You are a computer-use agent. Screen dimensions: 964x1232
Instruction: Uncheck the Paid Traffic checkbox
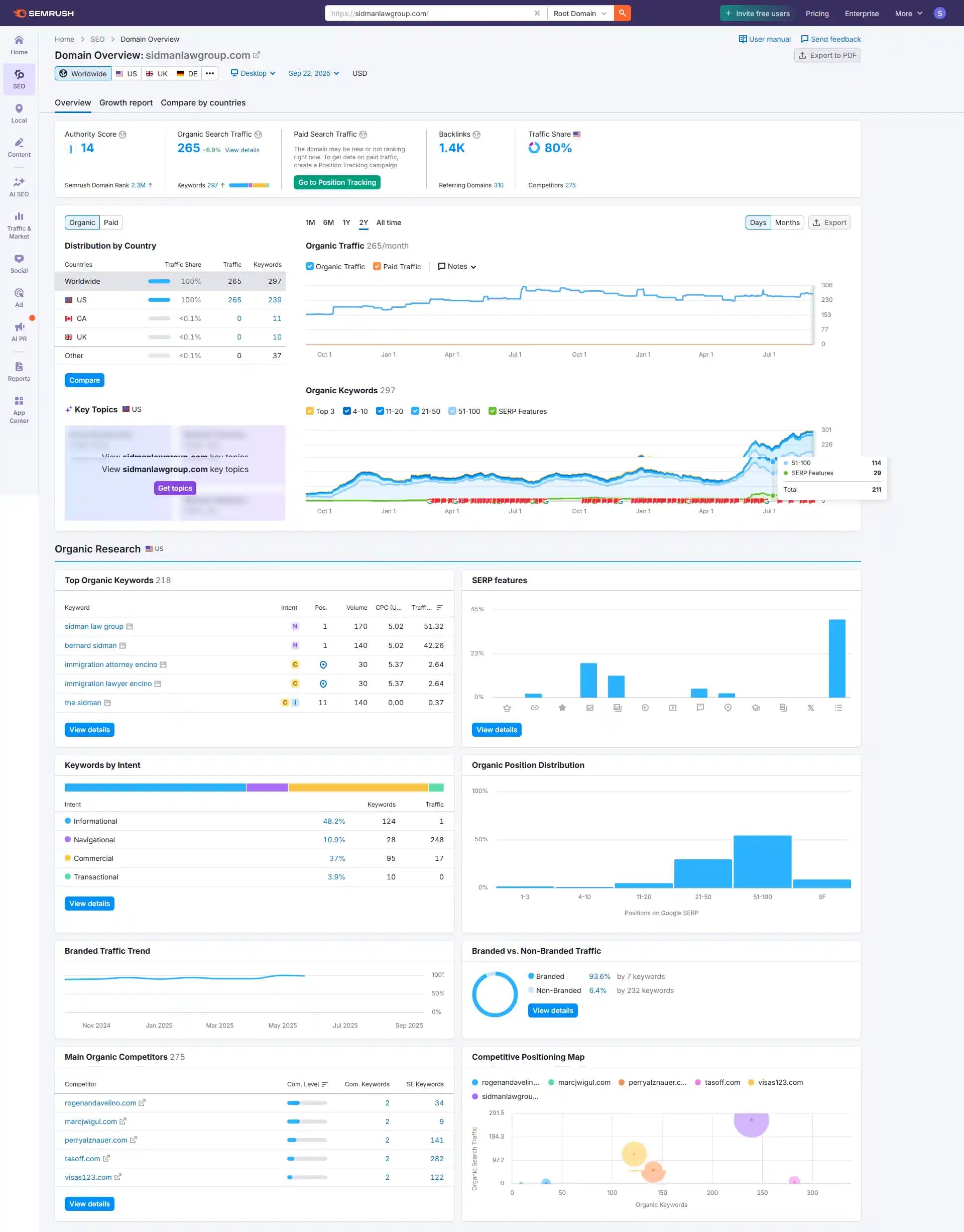click(x=377, y=267)
